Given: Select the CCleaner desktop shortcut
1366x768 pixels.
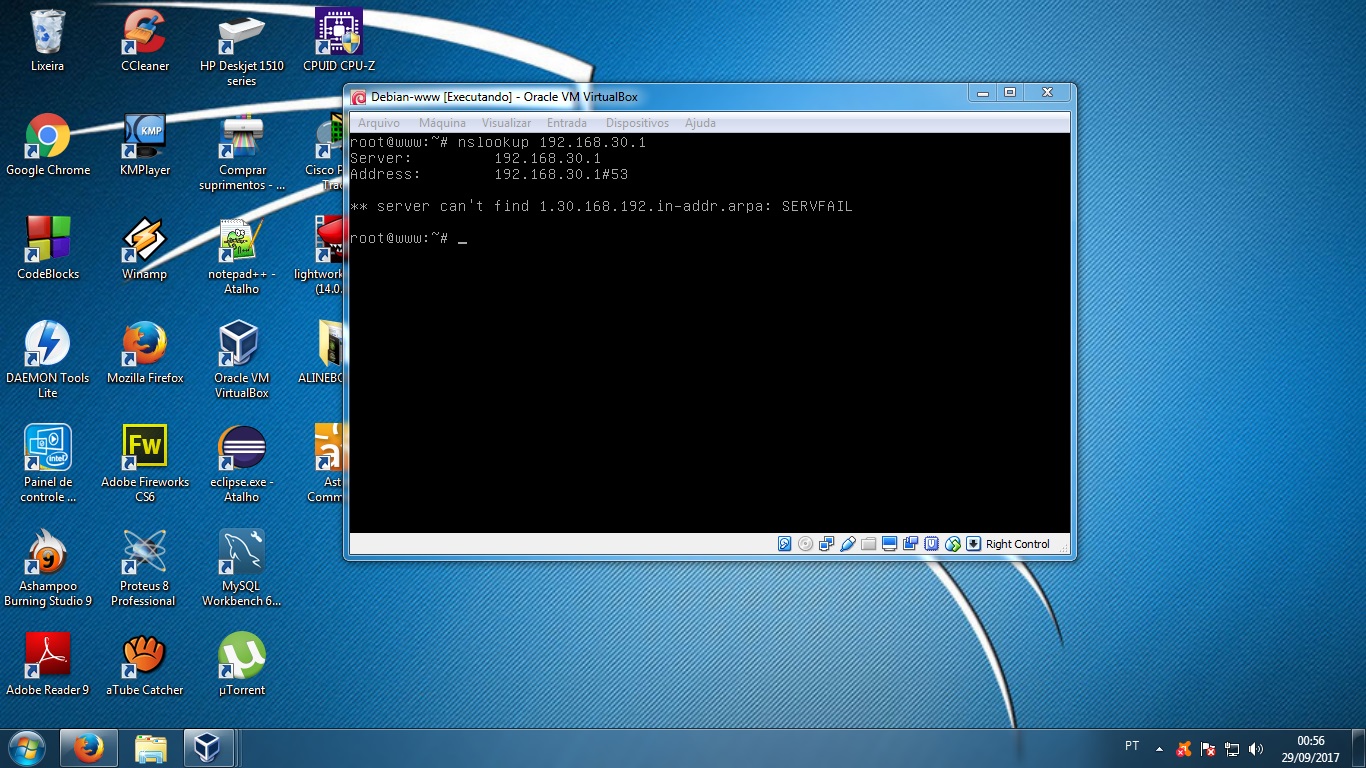Looking at the screenshot, I should [145, 41].
